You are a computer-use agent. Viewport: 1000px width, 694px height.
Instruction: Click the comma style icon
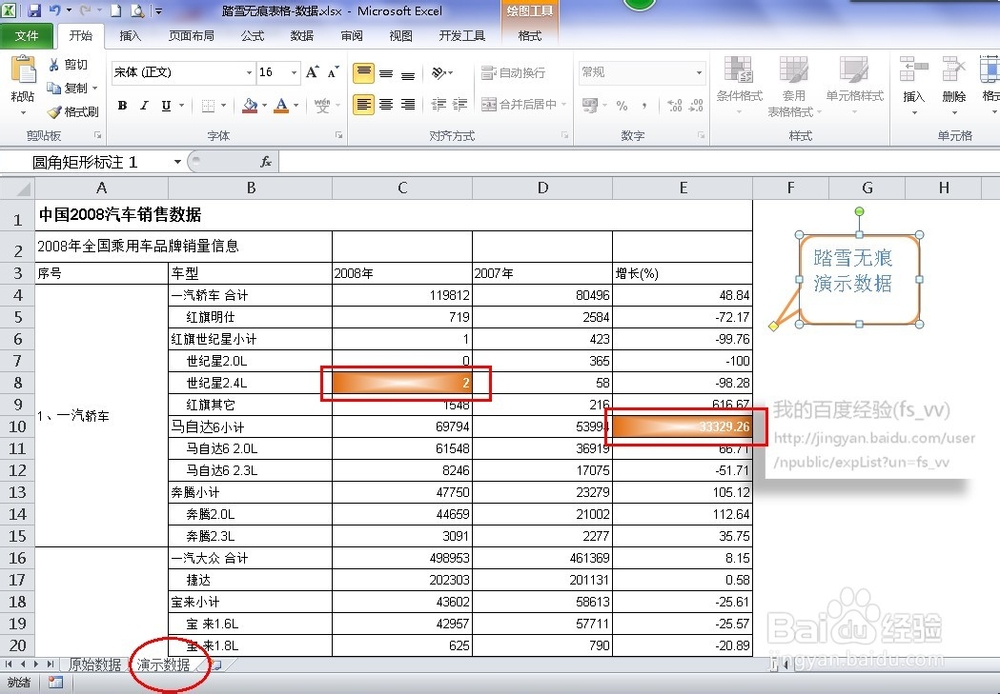coord(644,106)
